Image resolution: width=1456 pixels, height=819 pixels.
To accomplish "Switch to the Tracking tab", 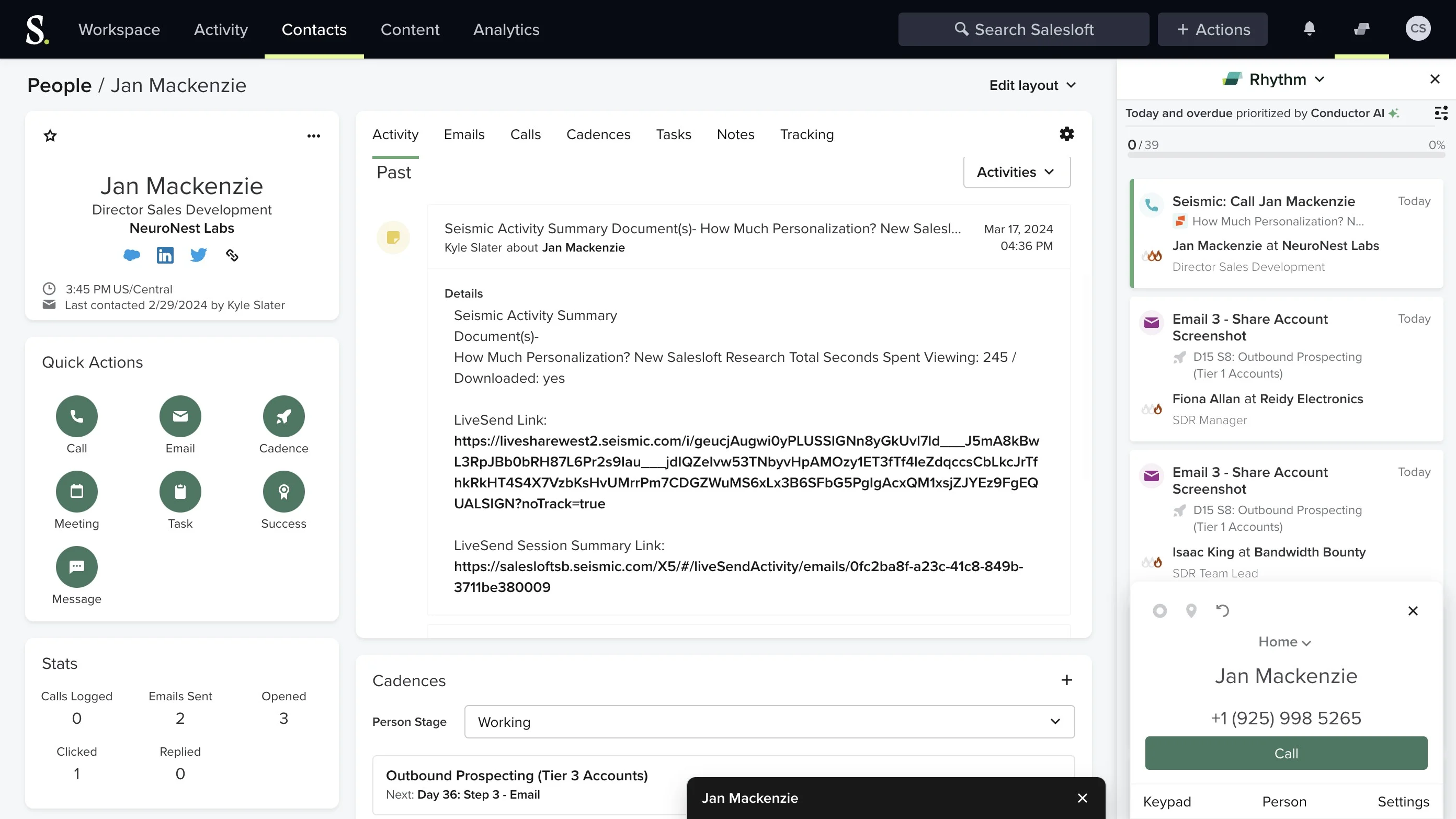I will pos(807,134).
